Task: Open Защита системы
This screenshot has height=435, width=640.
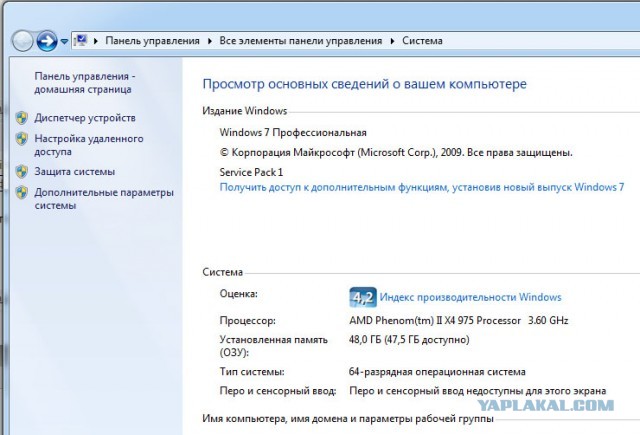Action: pyautogui.click(x=75, y=171)
